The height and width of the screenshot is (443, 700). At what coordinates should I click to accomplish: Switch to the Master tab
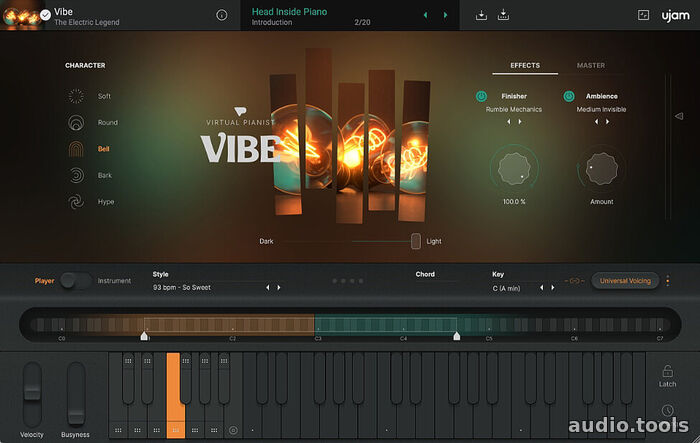(590, 66)
